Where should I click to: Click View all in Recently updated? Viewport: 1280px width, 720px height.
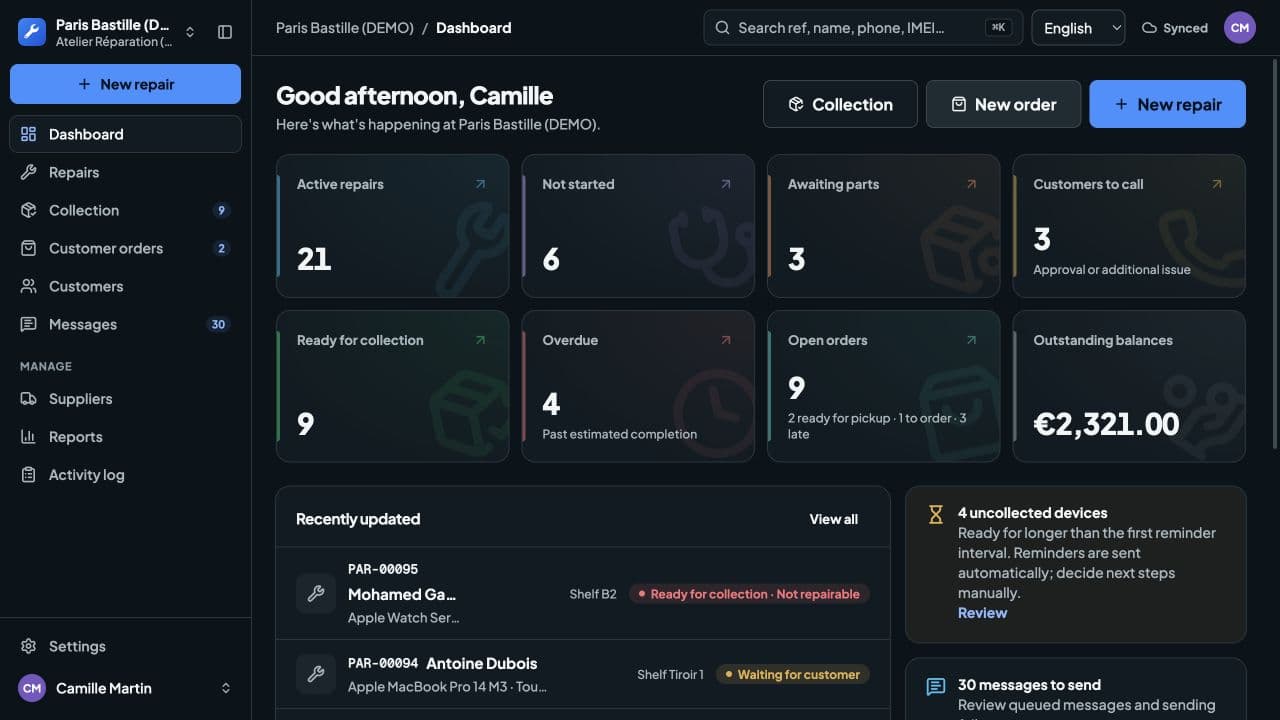834,519
